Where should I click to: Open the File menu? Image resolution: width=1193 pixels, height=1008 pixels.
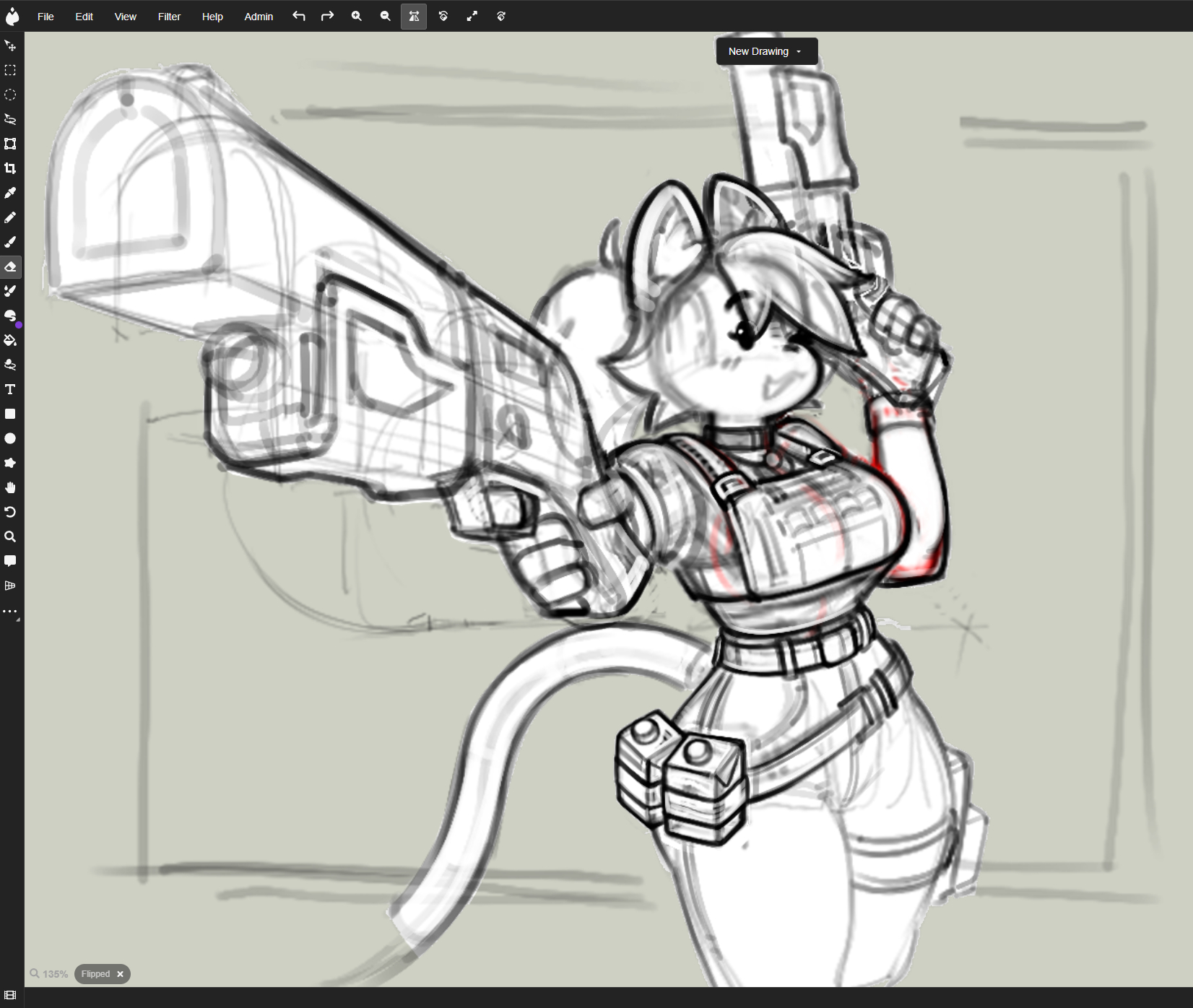[x=45, y=16]
